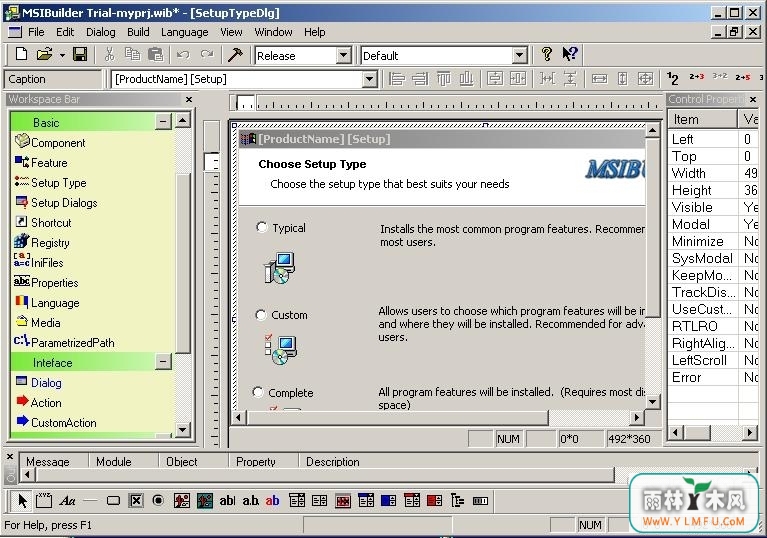The image size is (767, 538).
Task: Click the Media item in Workspace Bar
Action: point(38,322)
